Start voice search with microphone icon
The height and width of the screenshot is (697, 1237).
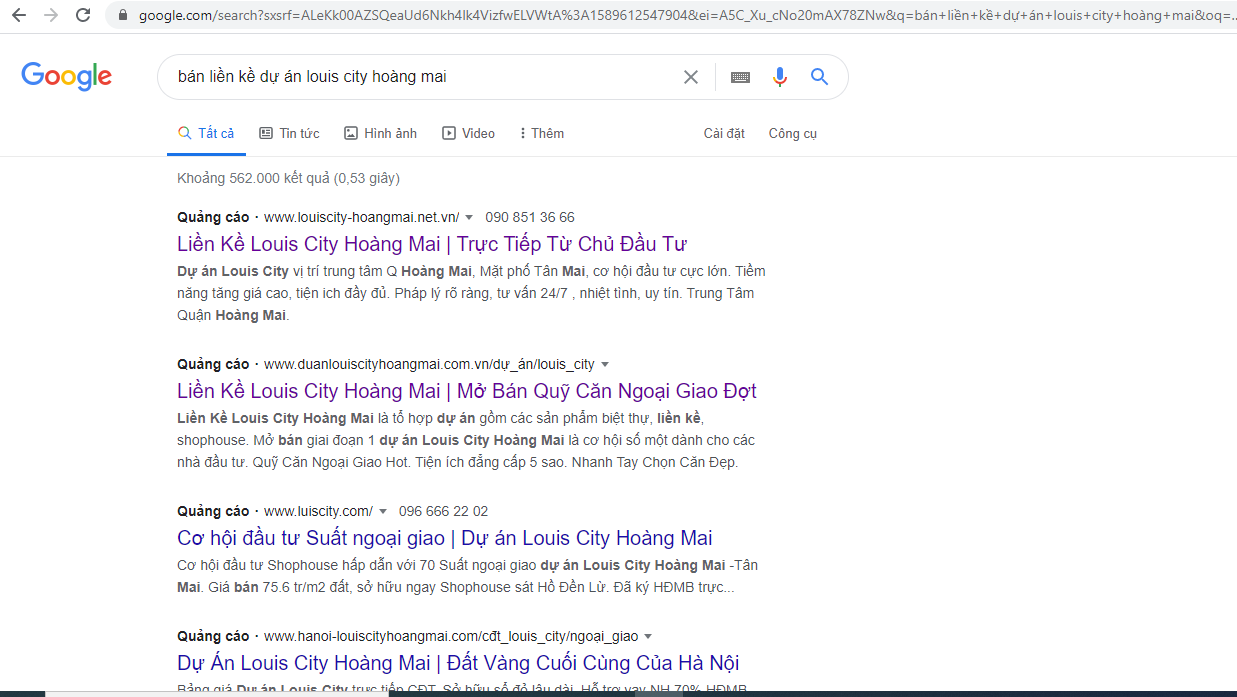point(780,77)
